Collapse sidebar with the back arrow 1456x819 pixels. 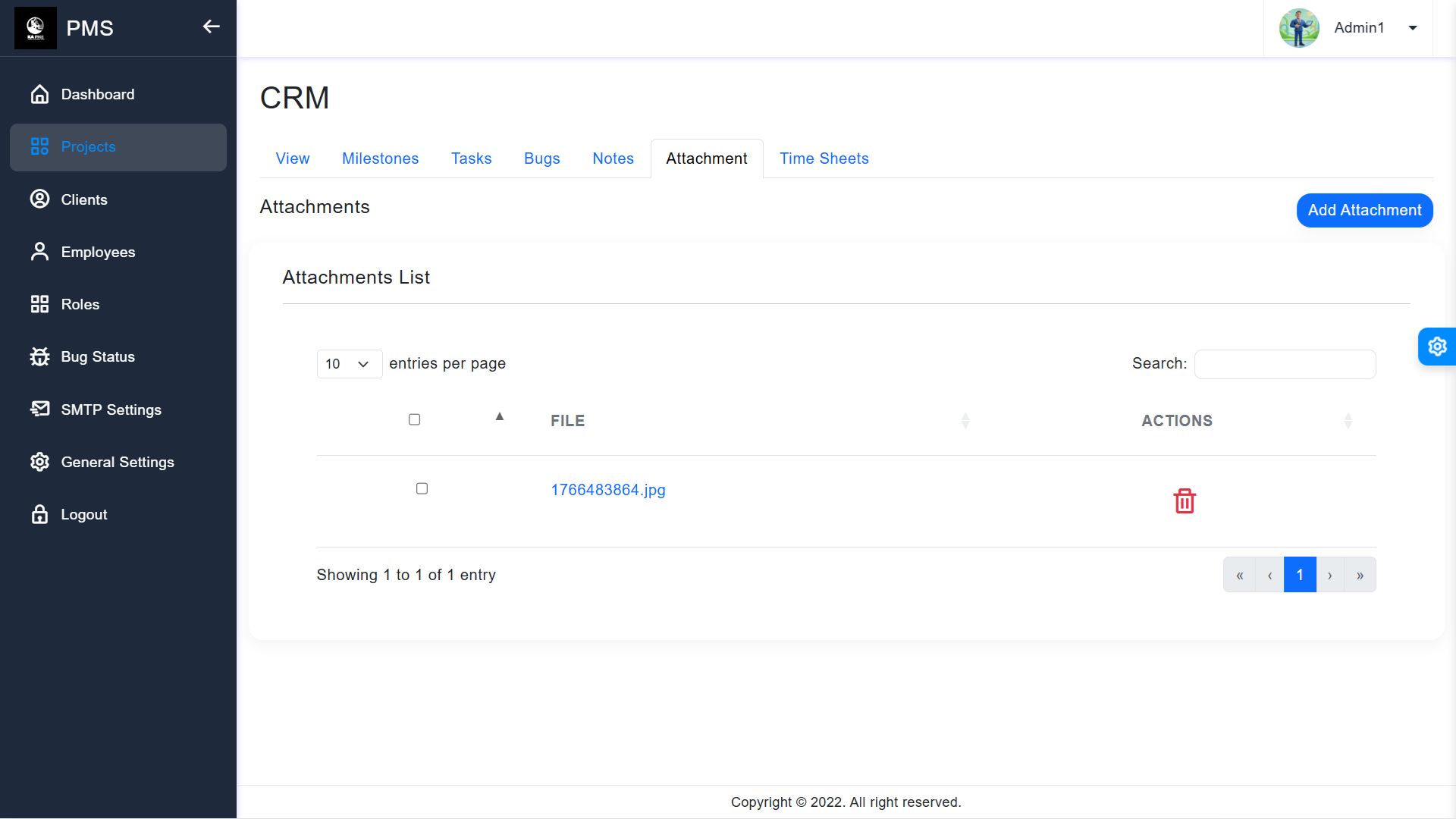pyautogui.click(x=211, y=27)
